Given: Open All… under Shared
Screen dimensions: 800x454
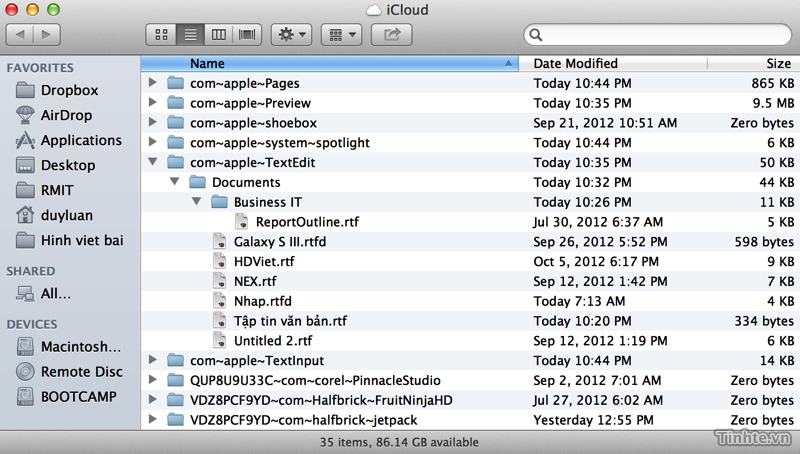Looking at the screenshot, I should coord(43,294).
